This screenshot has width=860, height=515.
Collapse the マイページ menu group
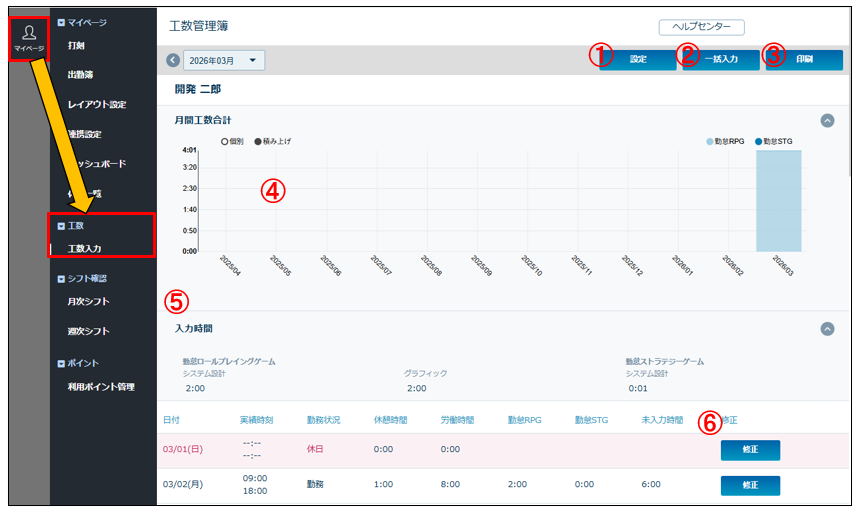point(61,22)
